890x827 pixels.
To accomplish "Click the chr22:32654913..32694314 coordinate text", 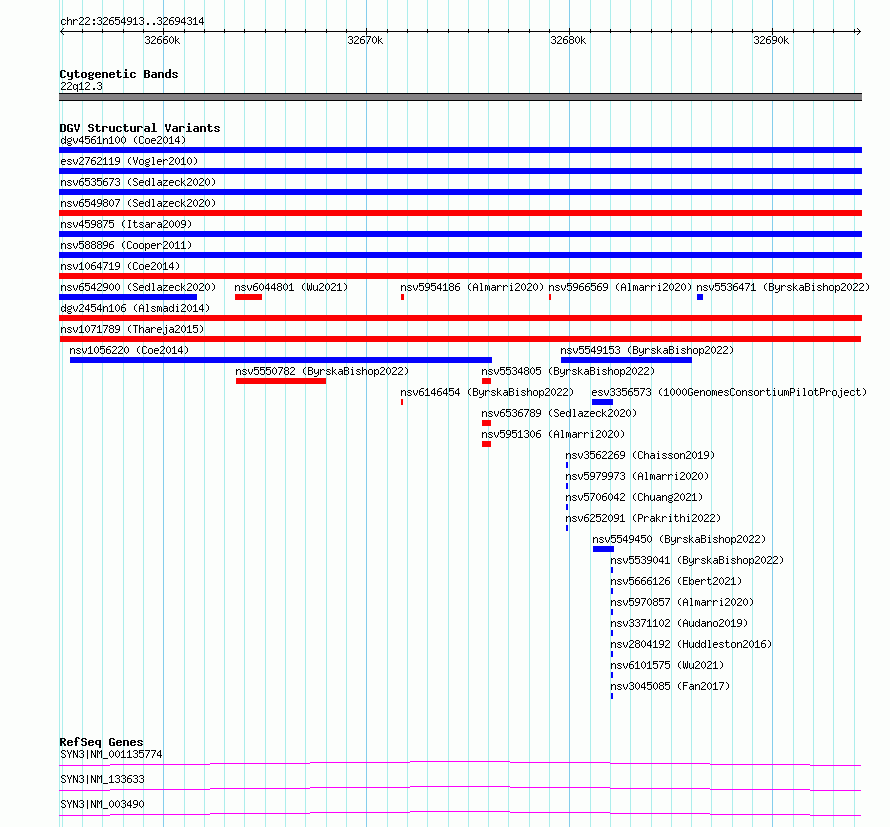I will click(132, 21).
